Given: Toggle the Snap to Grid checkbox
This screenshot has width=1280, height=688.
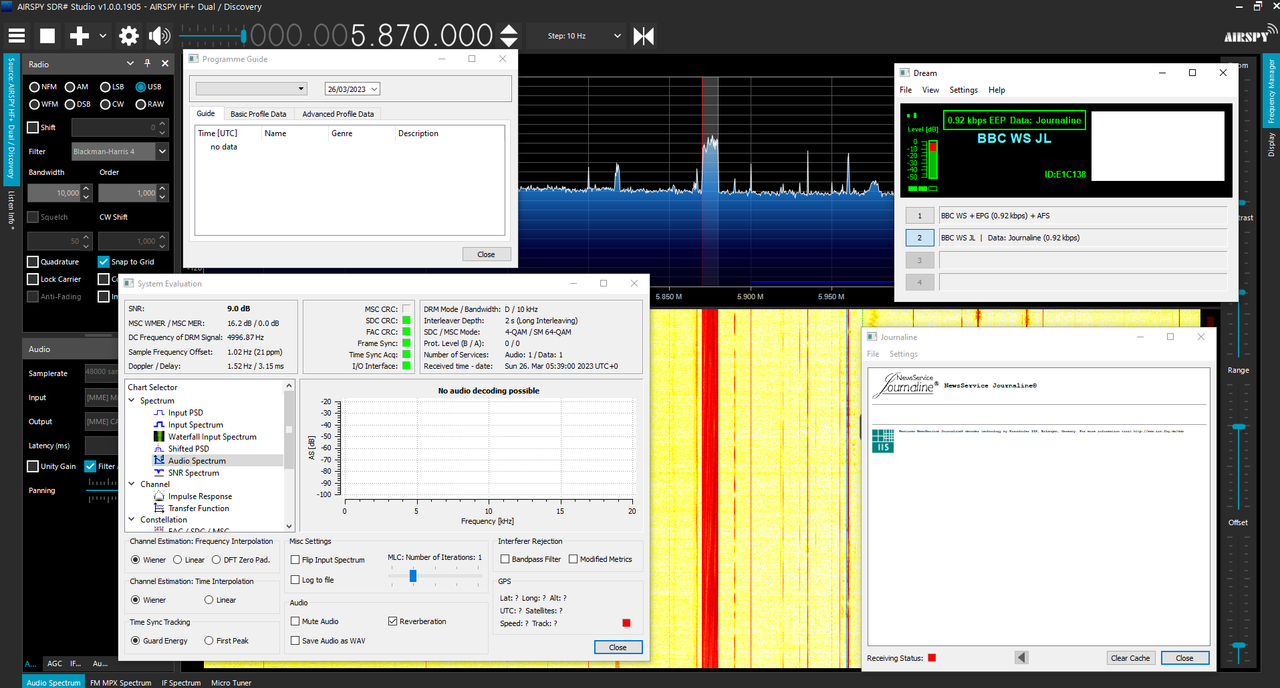Looking at the screenshot, I should pyautogui.click(x=104, y=262).
